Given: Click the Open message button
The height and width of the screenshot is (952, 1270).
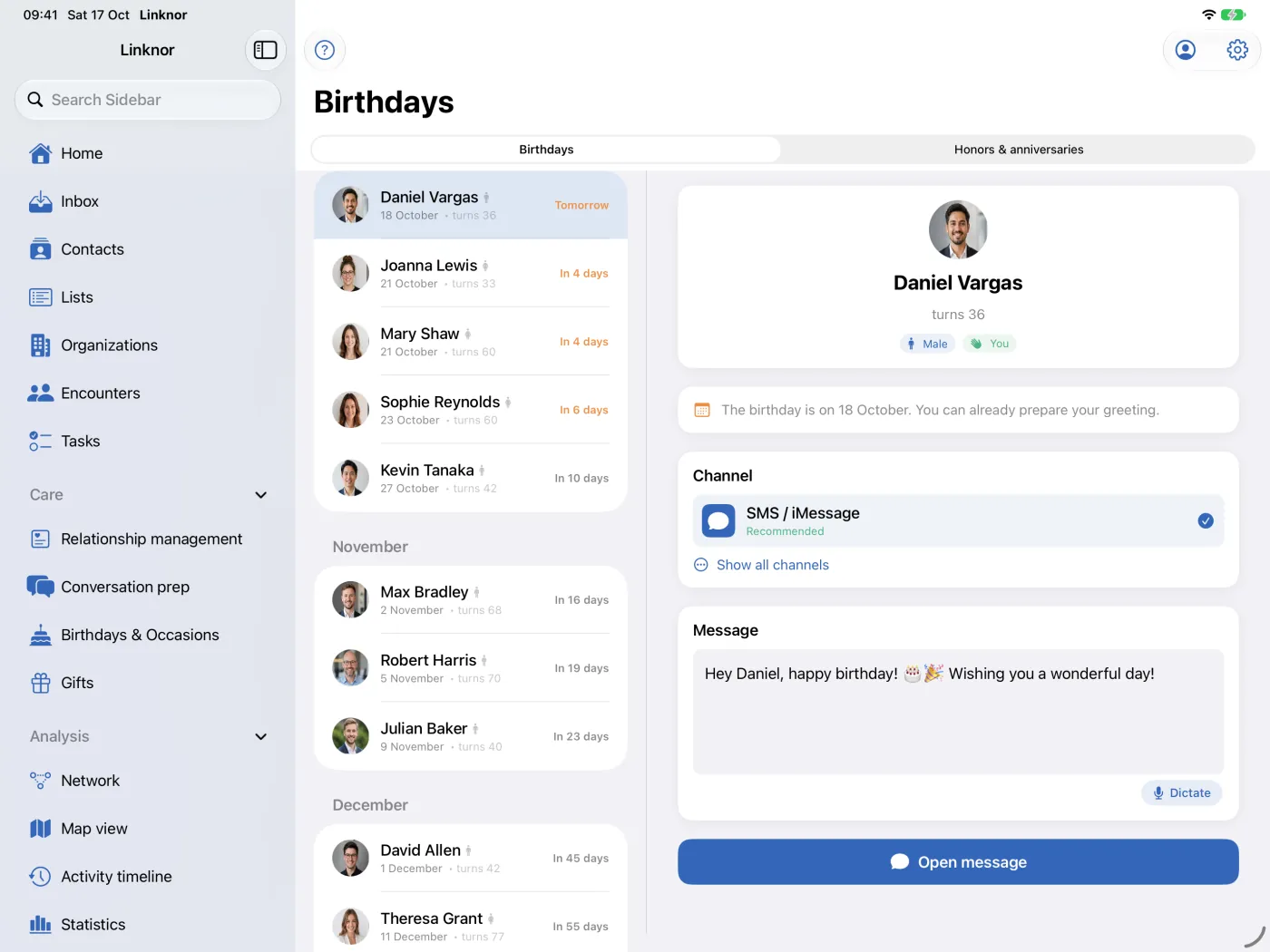Looking at the screenshot, I should coord(958,861).
